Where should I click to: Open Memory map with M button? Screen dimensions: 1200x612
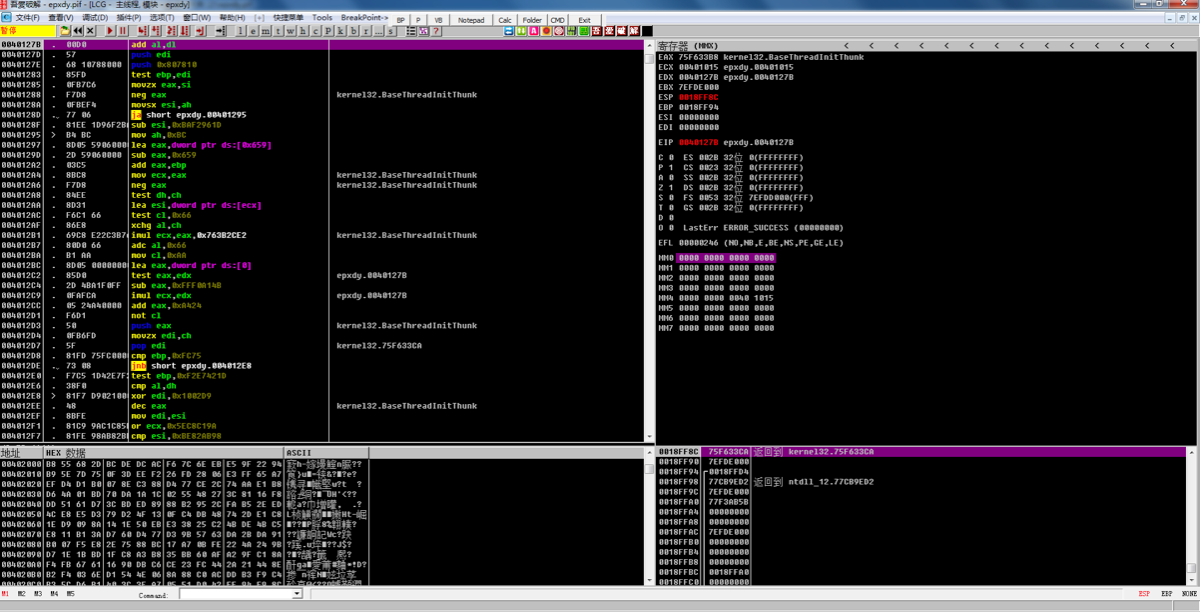coord(265,31)
